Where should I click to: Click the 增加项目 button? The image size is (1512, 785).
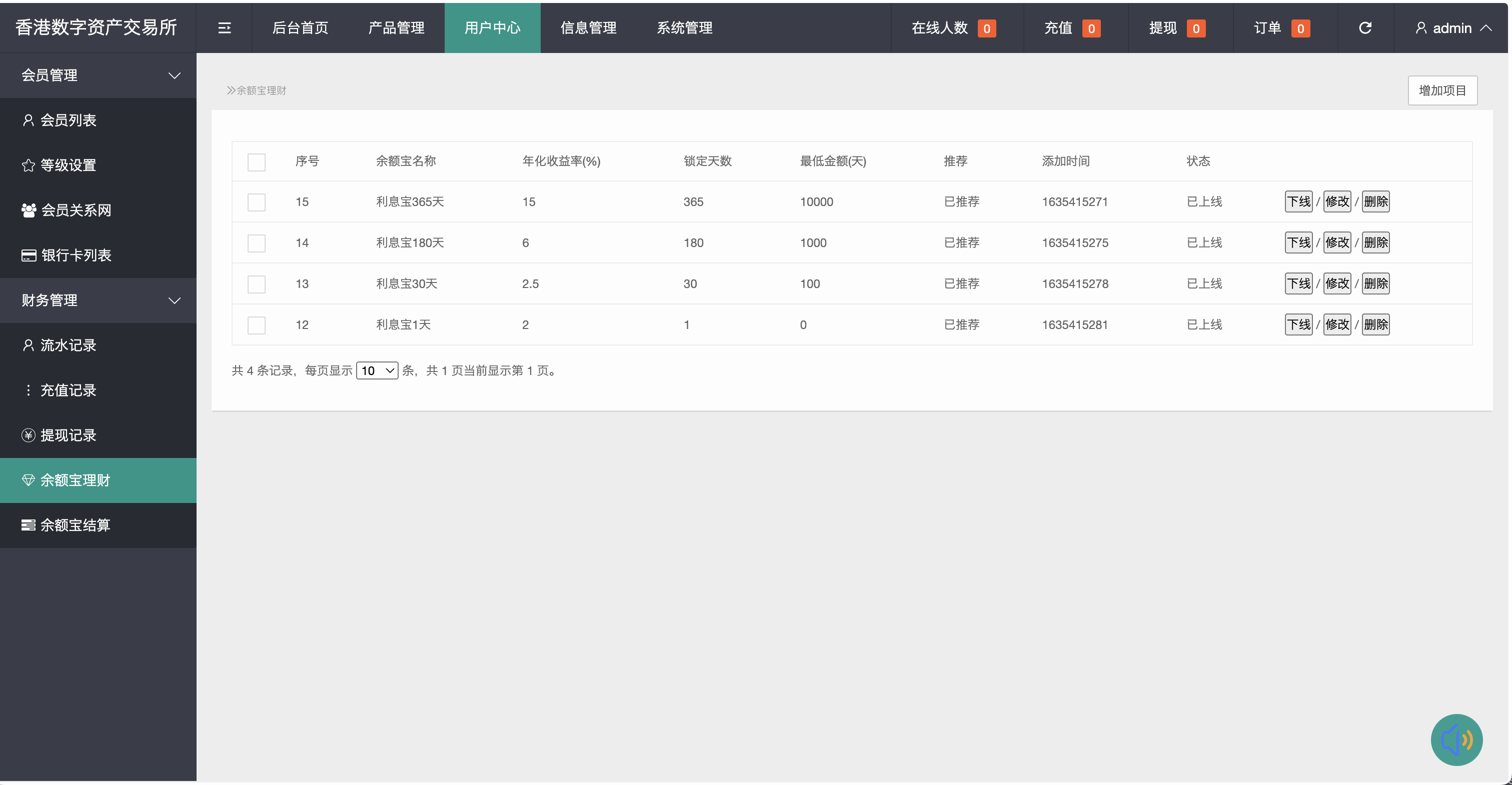[x=1443, y=90]
